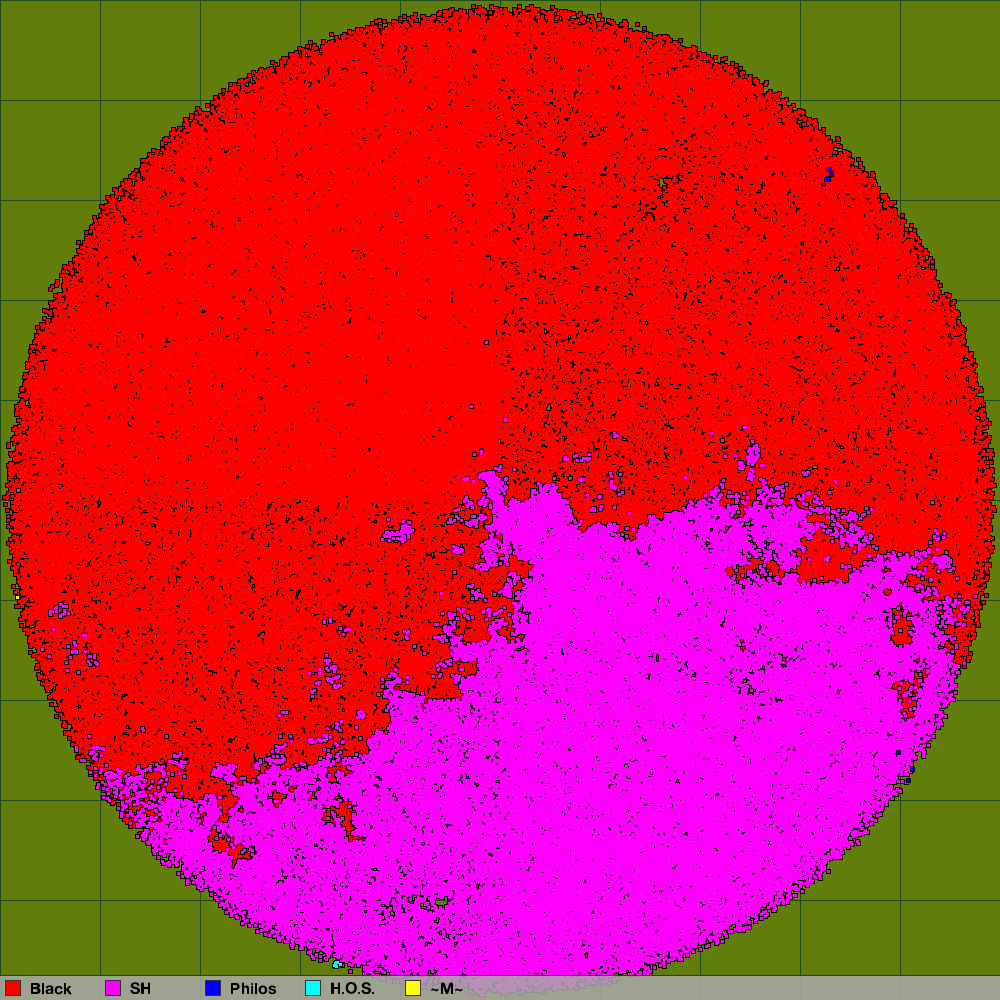Click the red Black legend swatch
Viewport: 1000px width, 1000px height.
point(13,988)
